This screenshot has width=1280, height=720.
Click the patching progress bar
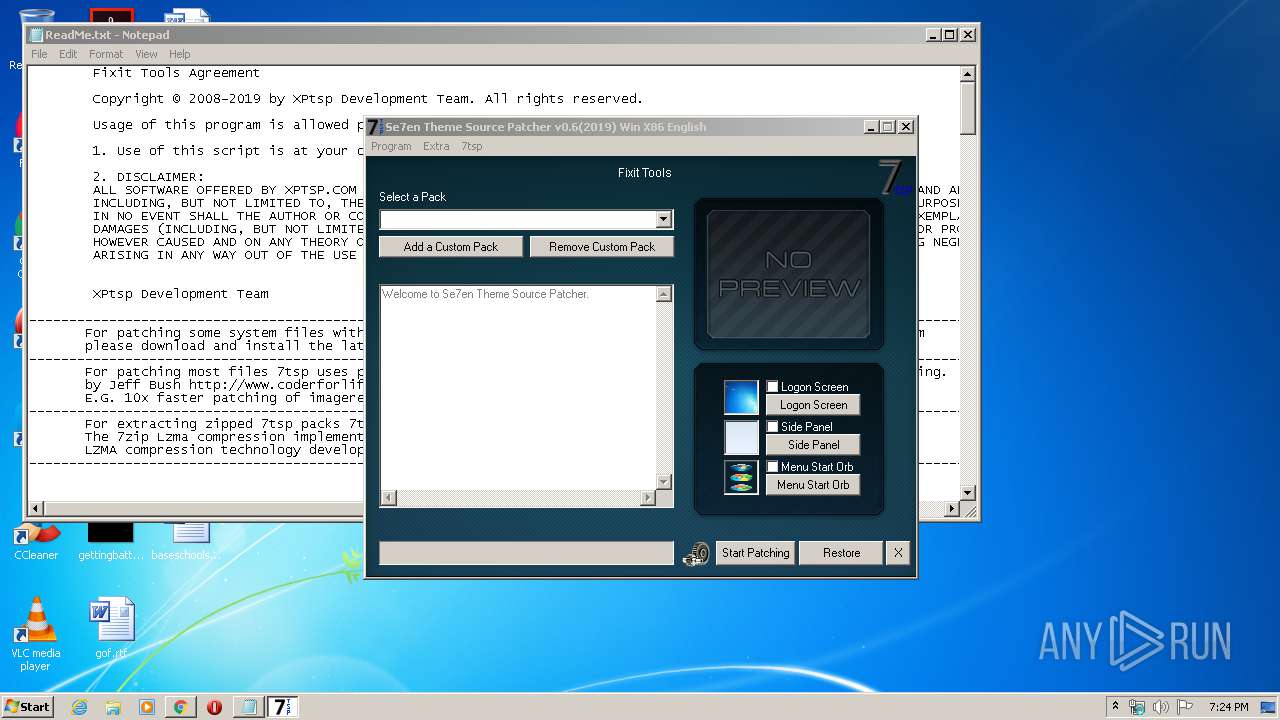pos(527,553)
